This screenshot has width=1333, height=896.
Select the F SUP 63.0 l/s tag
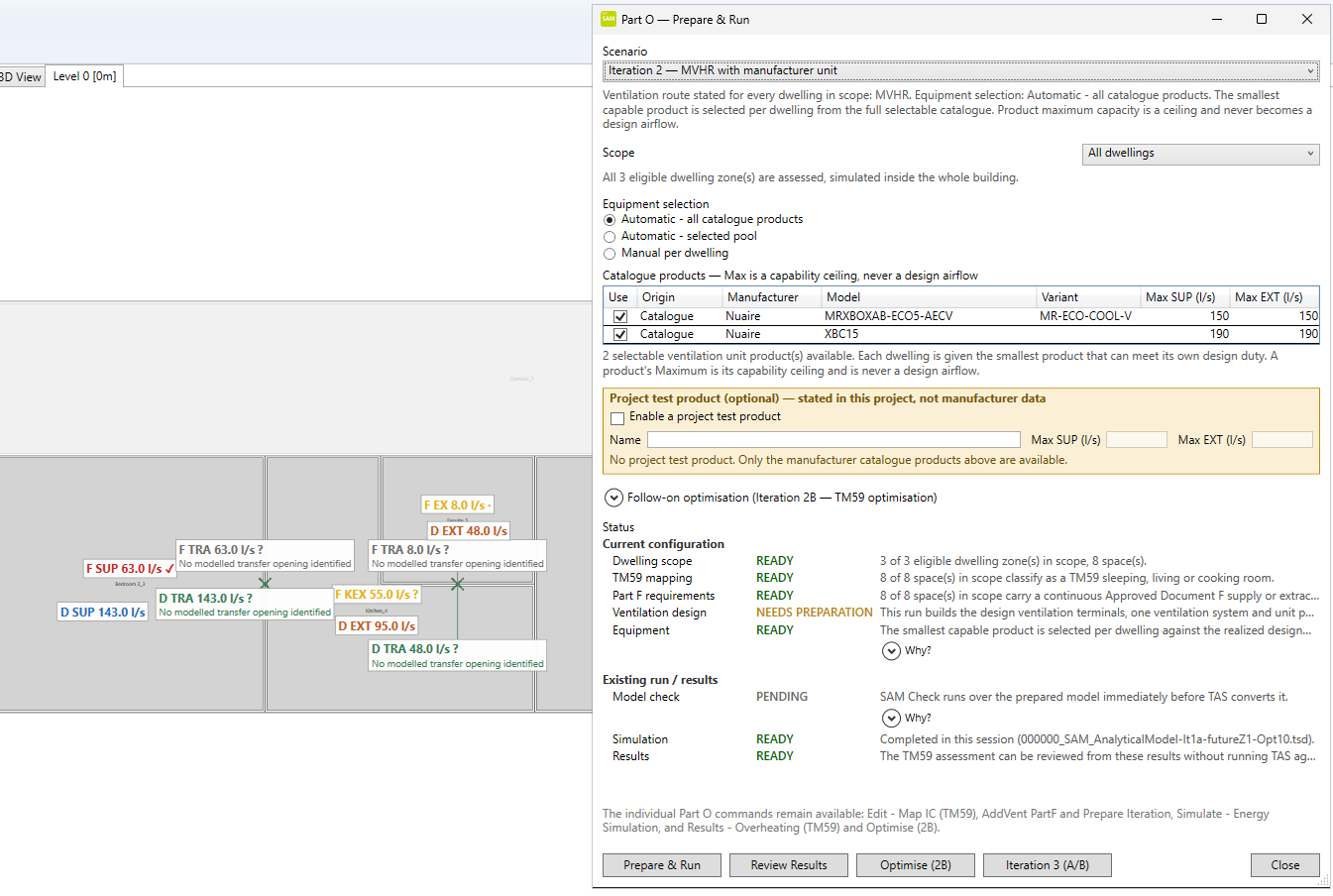point(130,569)
